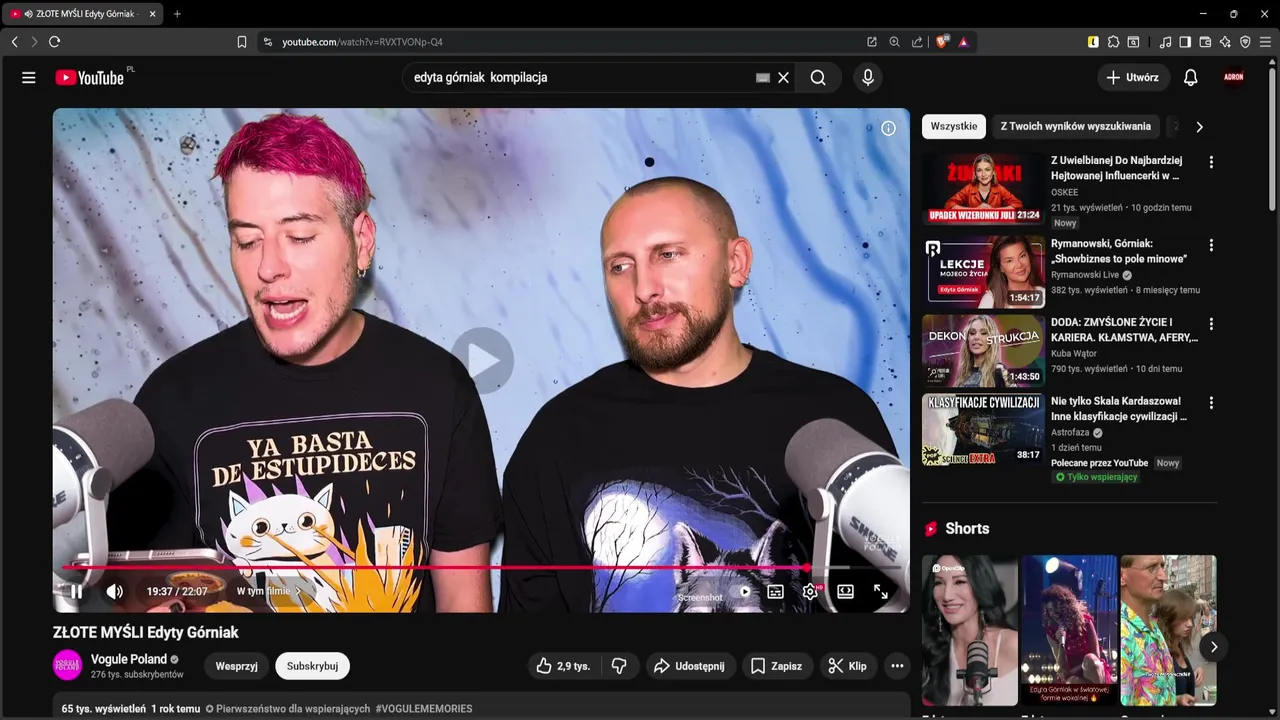This screenshot has height=720, width=1280.
Task: Open a new tab with the plus button
Action: [x=177, y=14]
